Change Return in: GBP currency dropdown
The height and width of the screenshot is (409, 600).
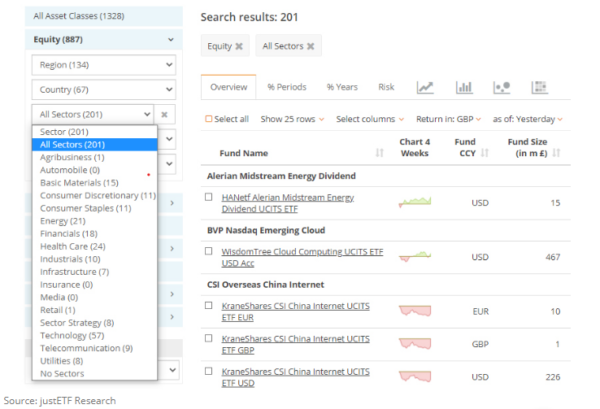(448, 119)
